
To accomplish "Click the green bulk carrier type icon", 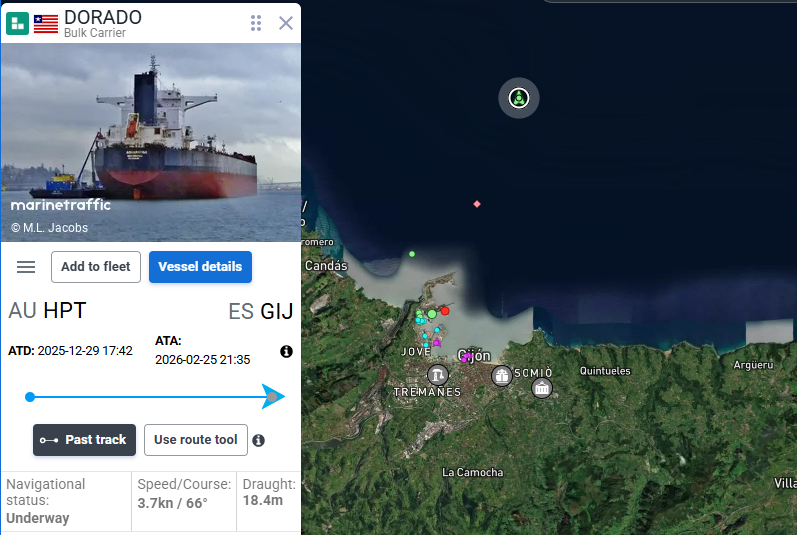I will 17,23.
